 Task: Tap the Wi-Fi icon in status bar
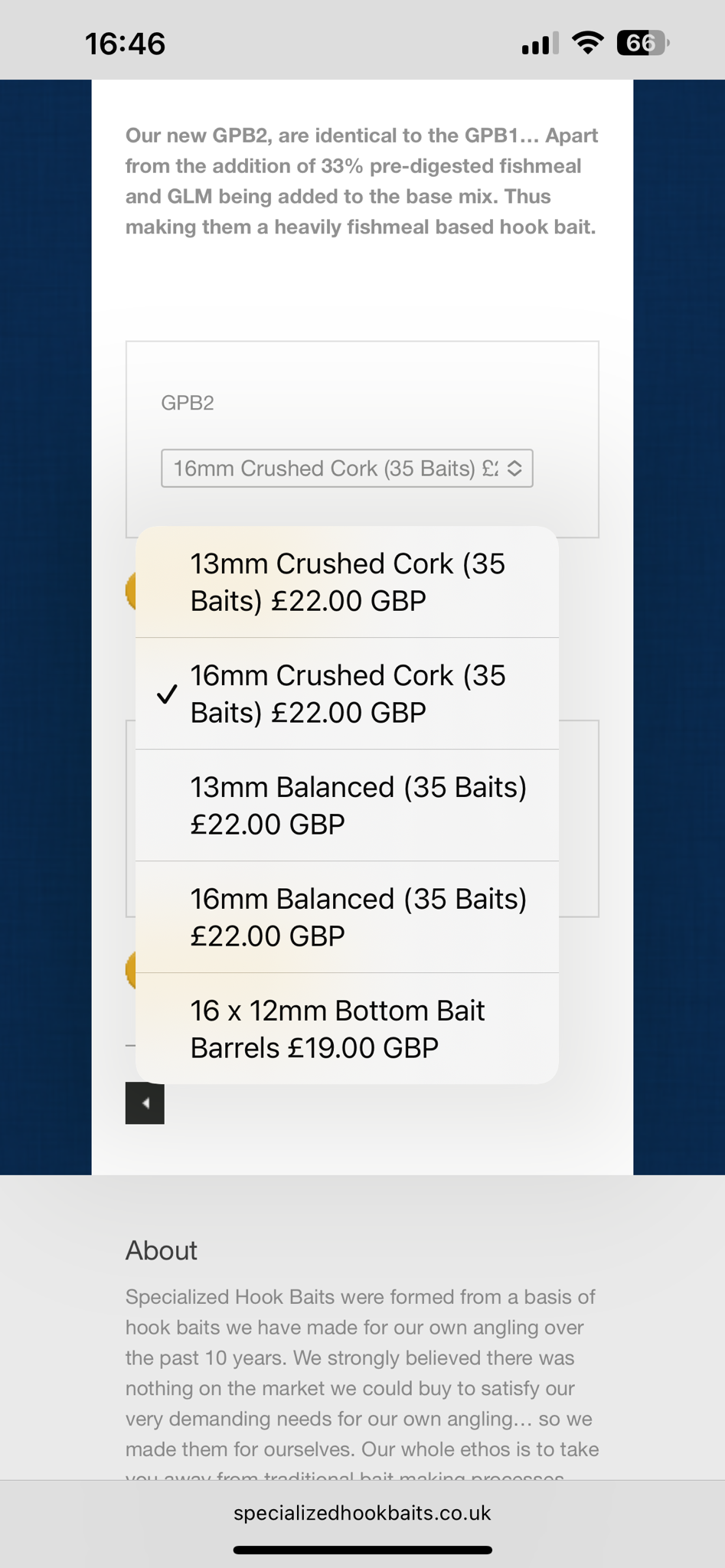(x=587, y=43)
